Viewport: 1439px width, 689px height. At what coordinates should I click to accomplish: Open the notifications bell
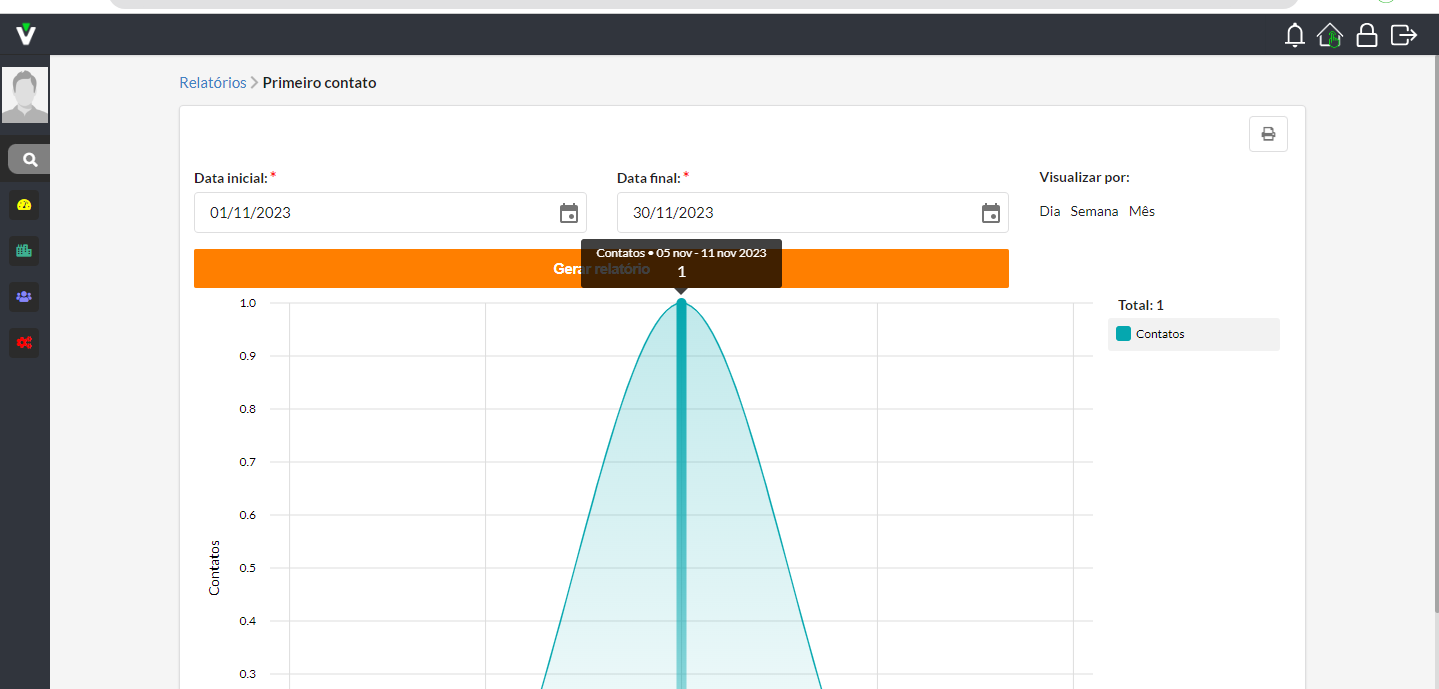click(1295, 35)
